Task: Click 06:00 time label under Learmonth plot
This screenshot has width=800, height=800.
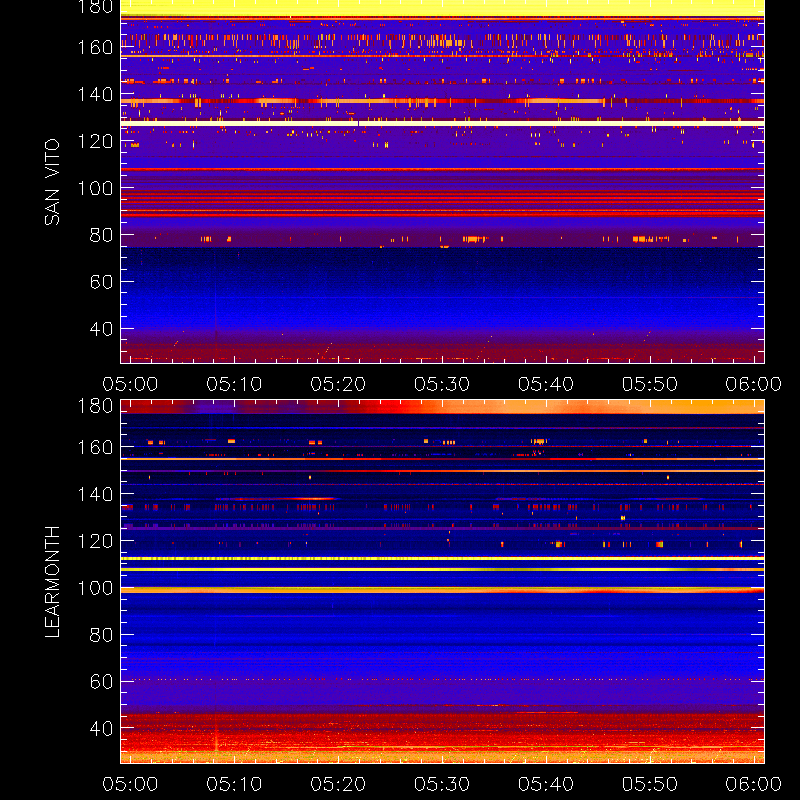Action: pos(754,784)
